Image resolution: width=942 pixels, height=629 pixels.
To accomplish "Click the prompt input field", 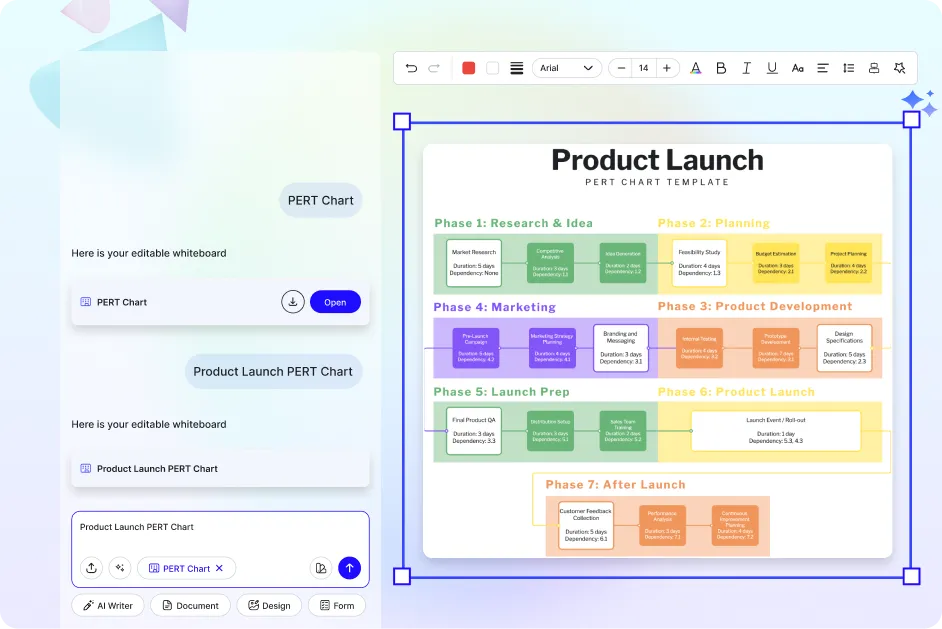I will (x=220, y=527).
